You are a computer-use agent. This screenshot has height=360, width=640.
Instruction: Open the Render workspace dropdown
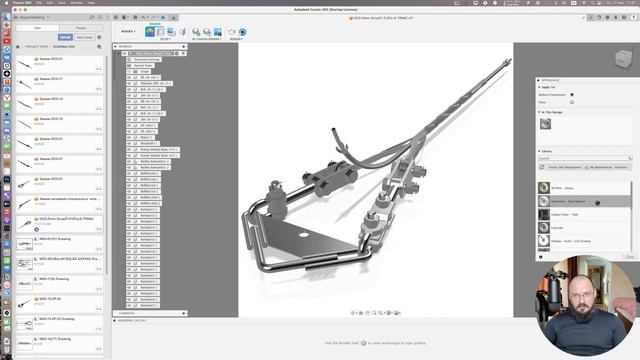[x=128, y=31]
